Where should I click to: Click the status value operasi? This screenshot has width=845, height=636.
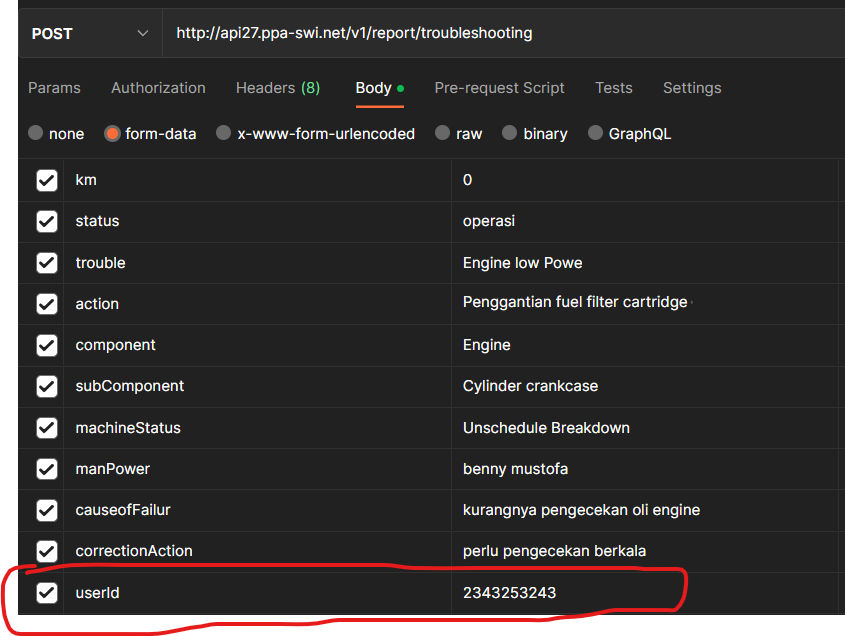pos(489,221)
